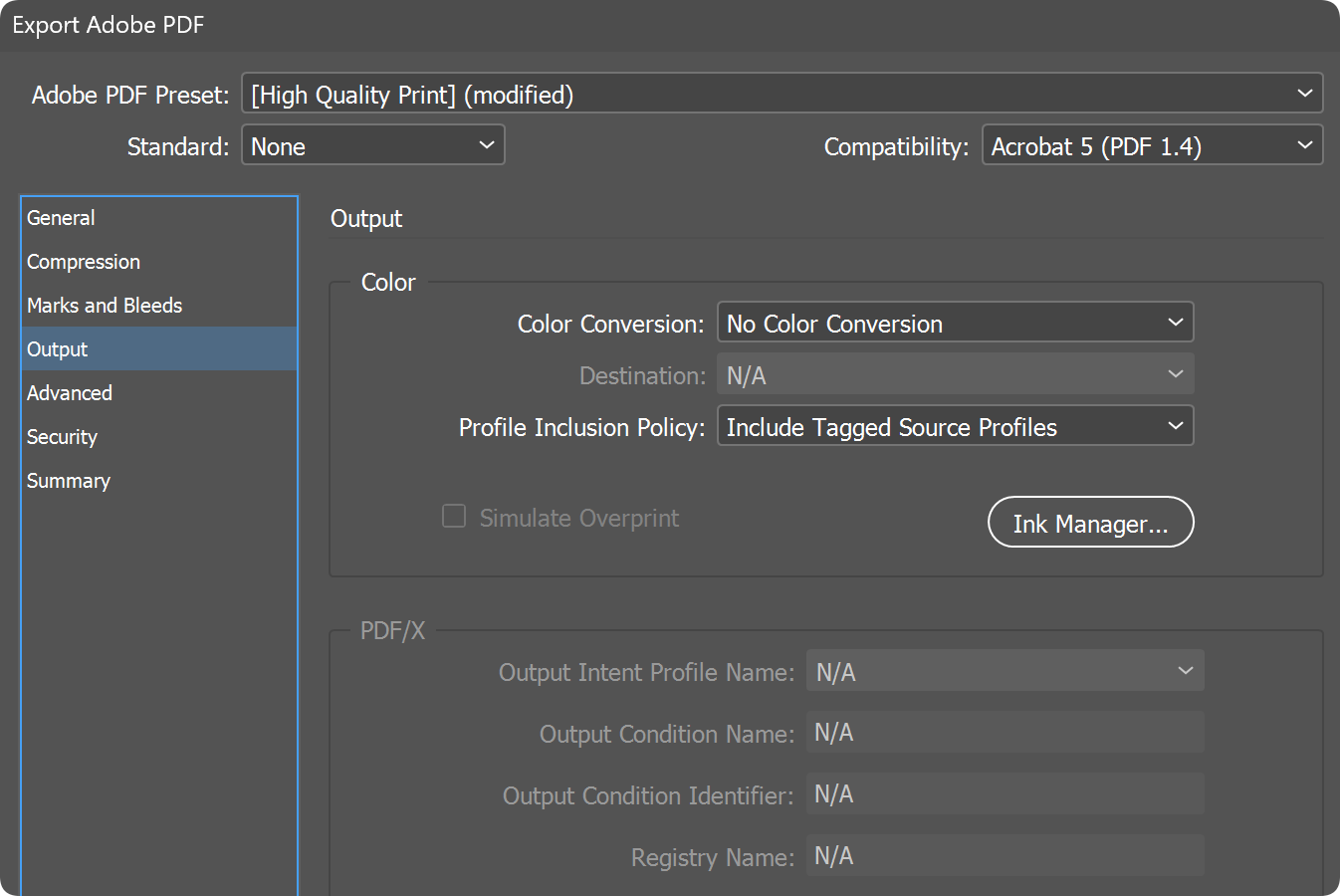
Task: Click the Color Conversion label text
Action: [610, 325]
